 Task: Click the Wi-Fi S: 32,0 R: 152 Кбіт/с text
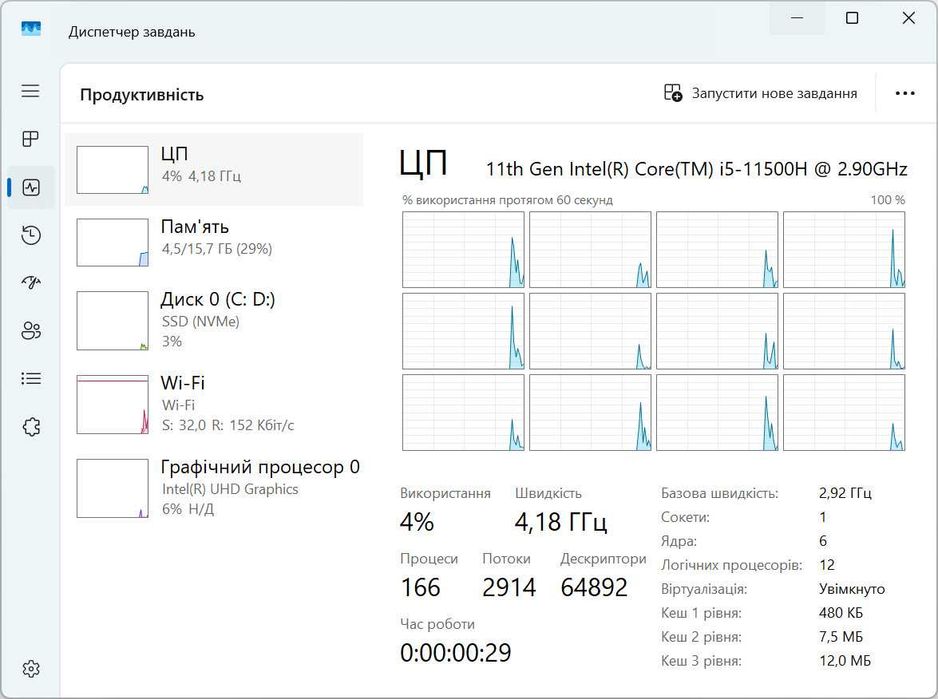point(228,426)
